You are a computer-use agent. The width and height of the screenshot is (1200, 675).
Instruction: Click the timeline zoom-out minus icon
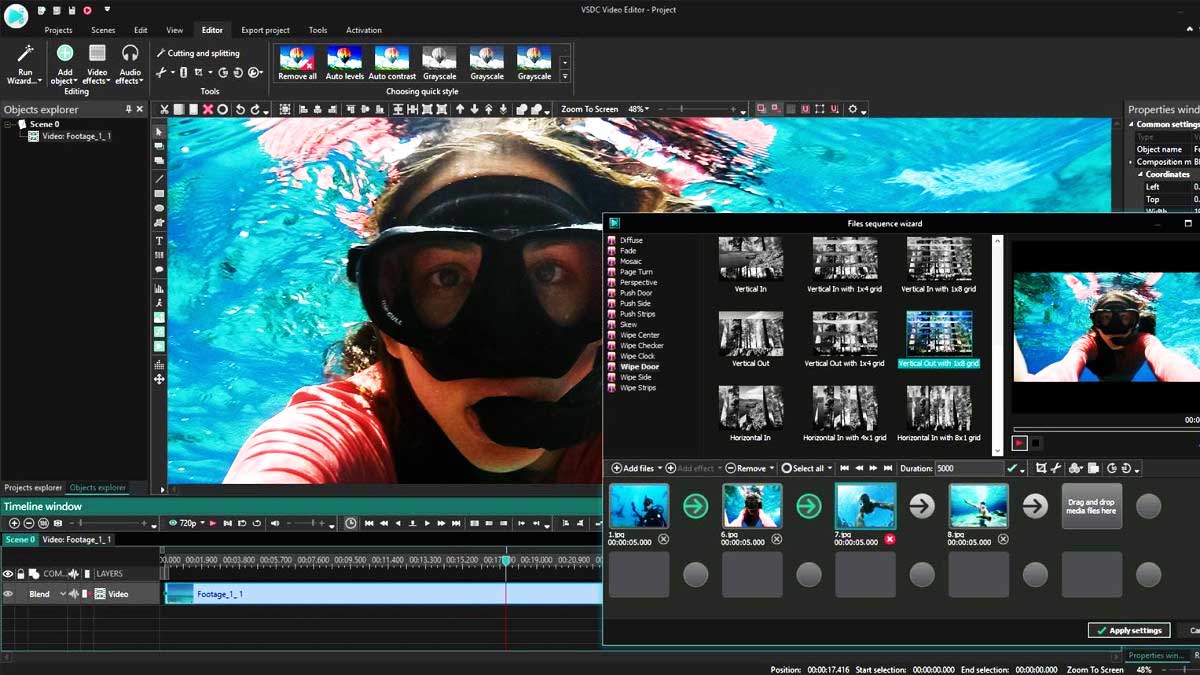click(x=29, y=523)
